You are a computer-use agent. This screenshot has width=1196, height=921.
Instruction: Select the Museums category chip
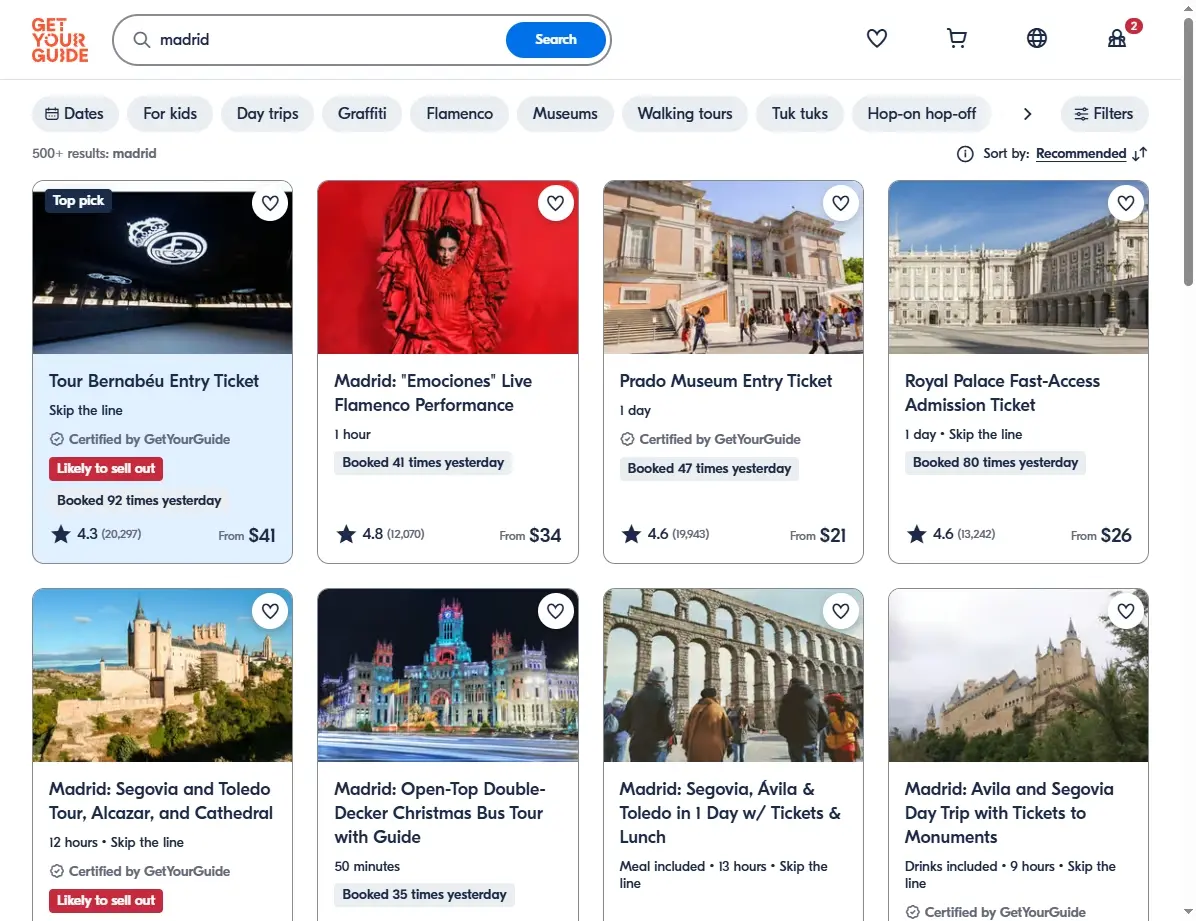(x=565, y=114)
